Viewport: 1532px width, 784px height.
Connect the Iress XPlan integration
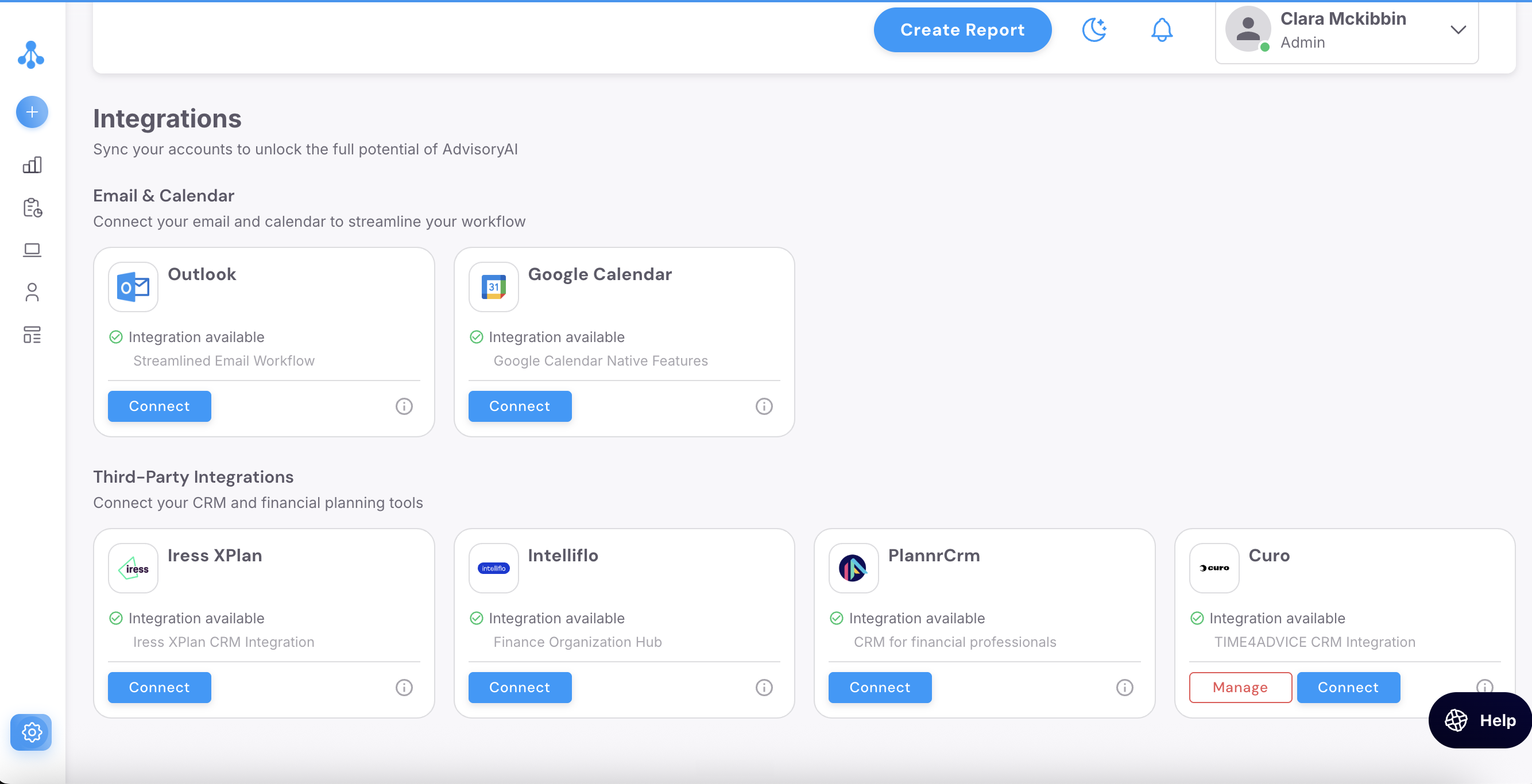pyautogui.click(x=160, y=687)
